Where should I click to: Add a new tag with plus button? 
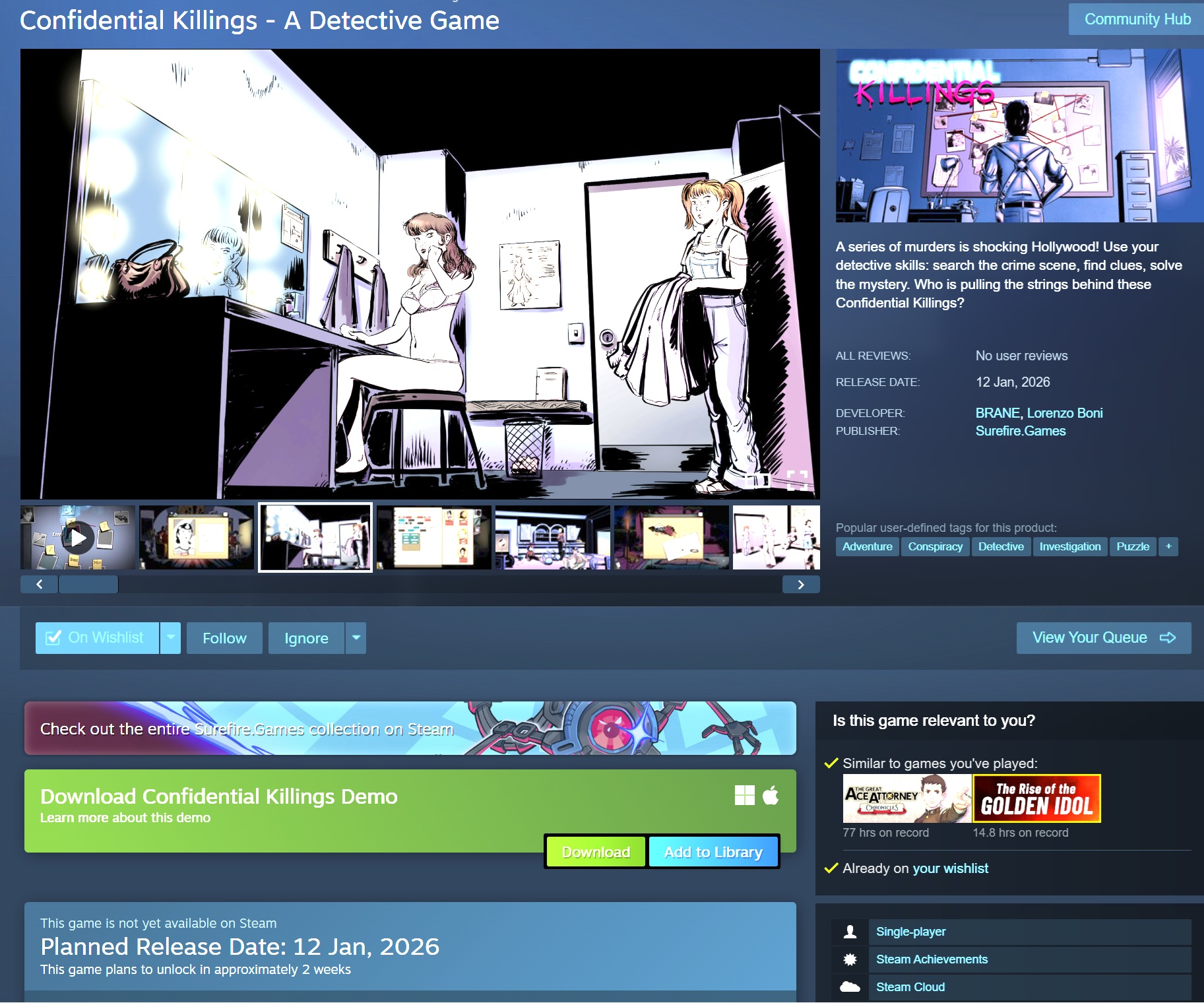[1168, 546]
